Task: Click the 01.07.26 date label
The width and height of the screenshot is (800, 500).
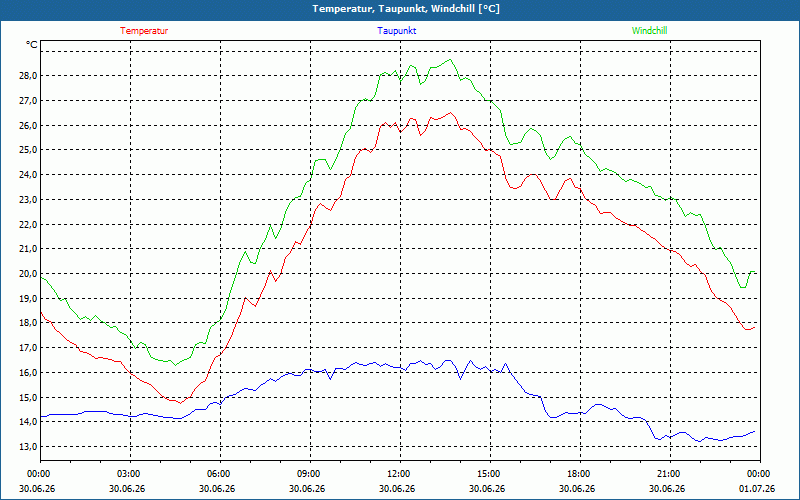Action: 757,488
